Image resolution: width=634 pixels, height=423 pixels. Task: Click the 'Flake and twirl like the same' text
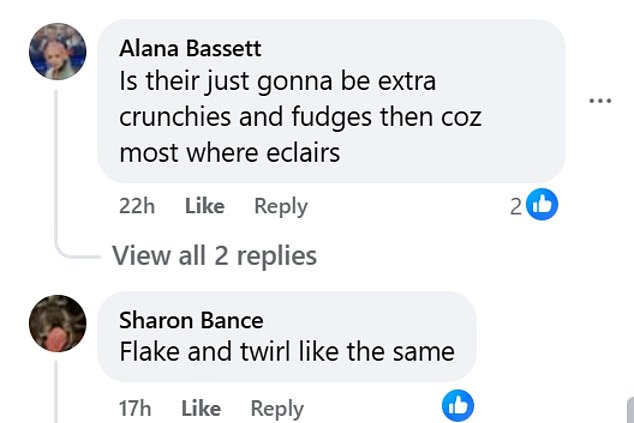(287, 351)
